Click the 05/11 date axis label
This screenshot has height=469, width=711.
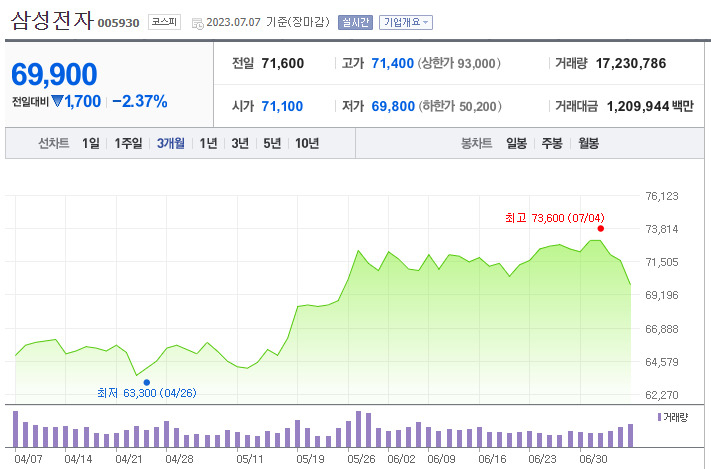click(x=249, y=459)
